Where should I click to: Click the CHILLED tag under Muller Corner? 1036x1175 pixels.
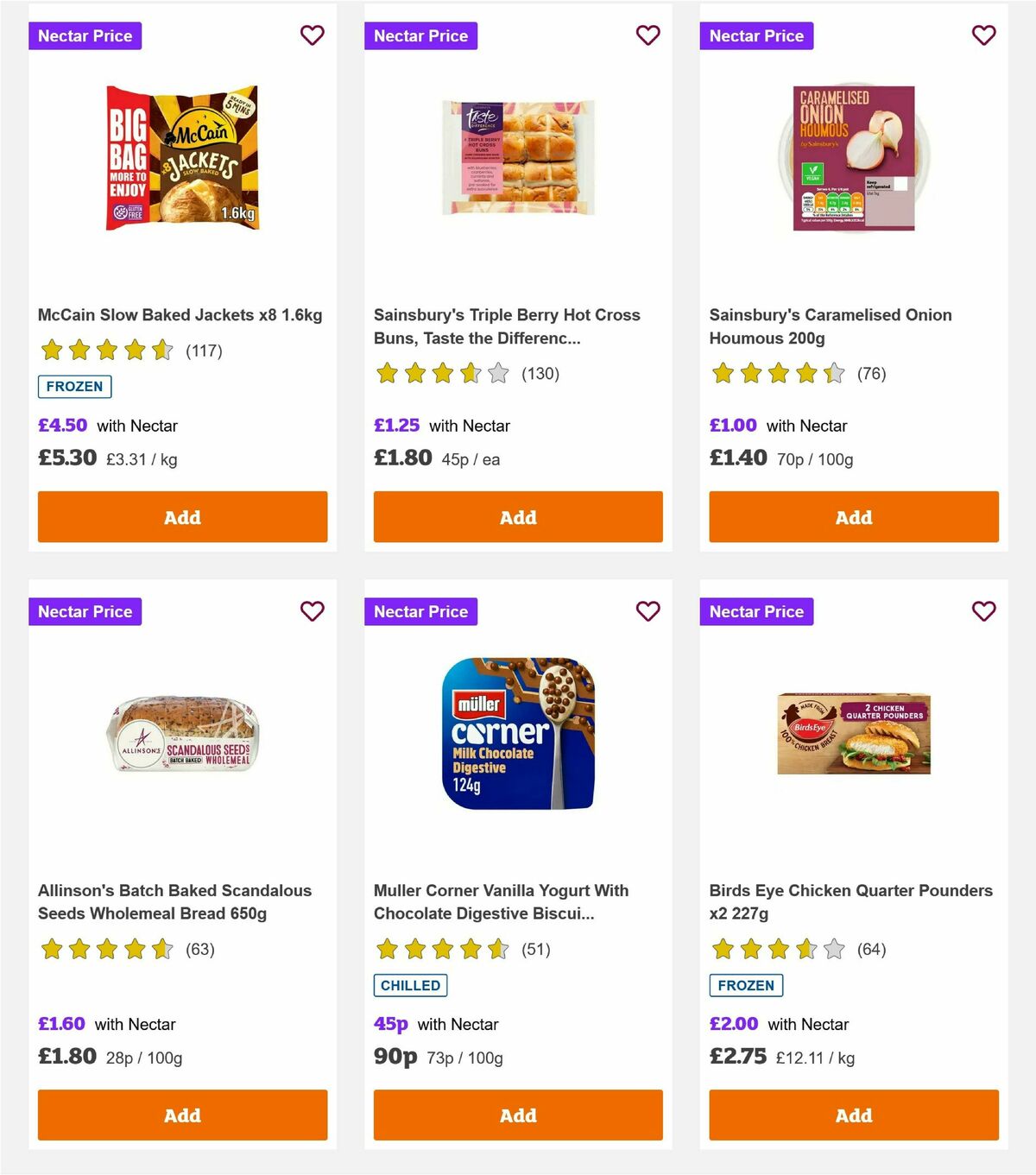tap(410, 984)
